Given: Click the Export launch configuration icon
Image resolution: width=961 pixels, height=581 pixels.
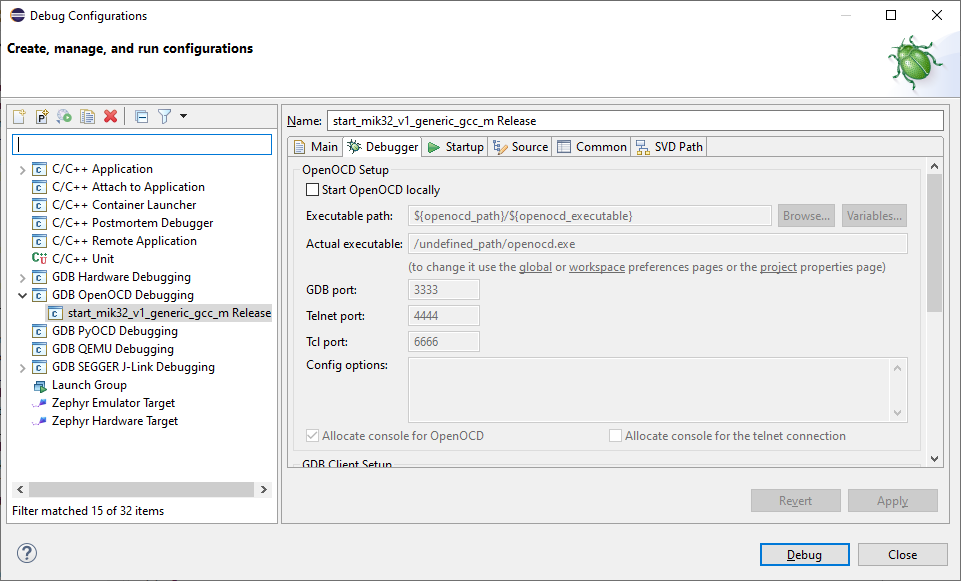Looking at the screenshot, I should pos(64,117).
